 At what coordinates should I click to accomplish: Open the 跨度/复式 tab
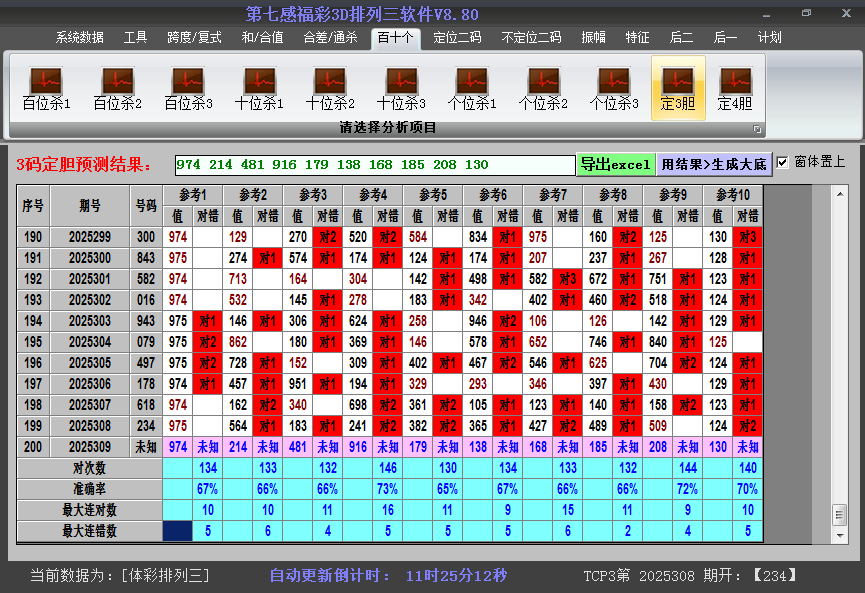[194, 38]
